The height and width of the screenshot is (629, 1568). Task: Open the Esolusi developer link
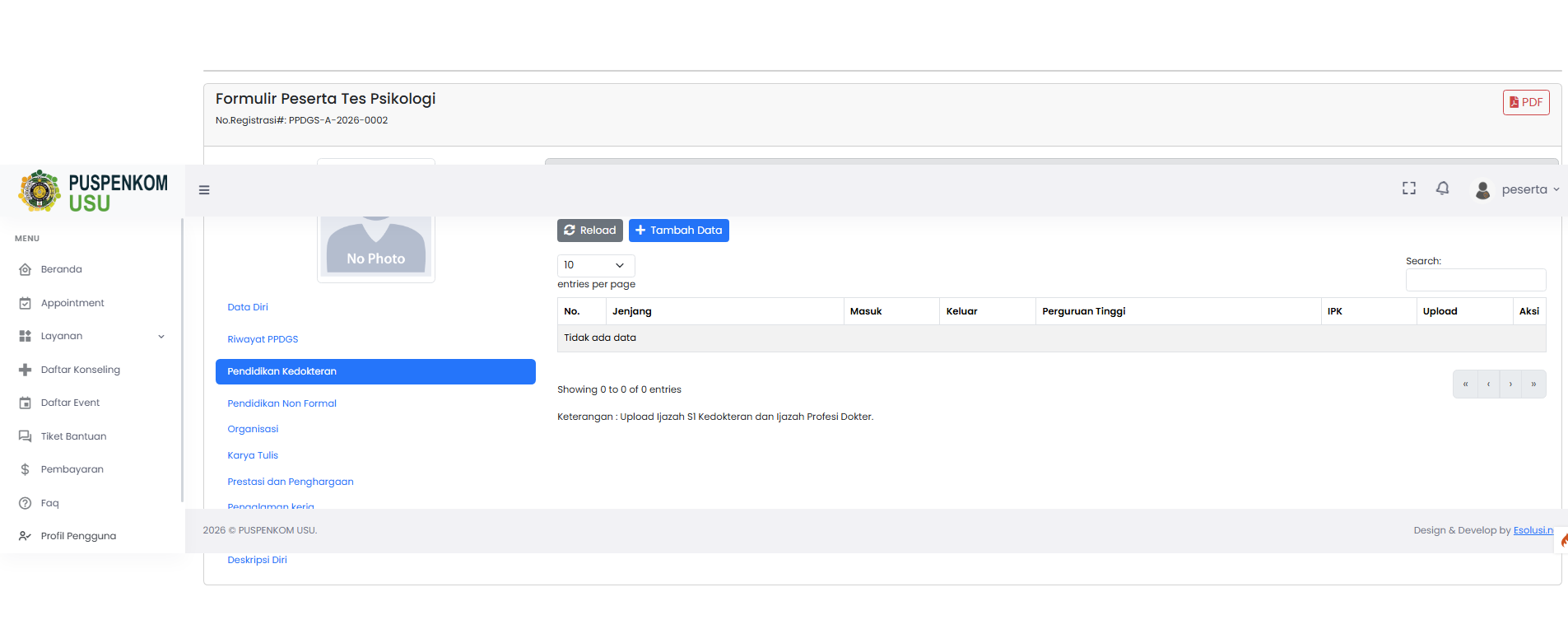click(1533, 530)
